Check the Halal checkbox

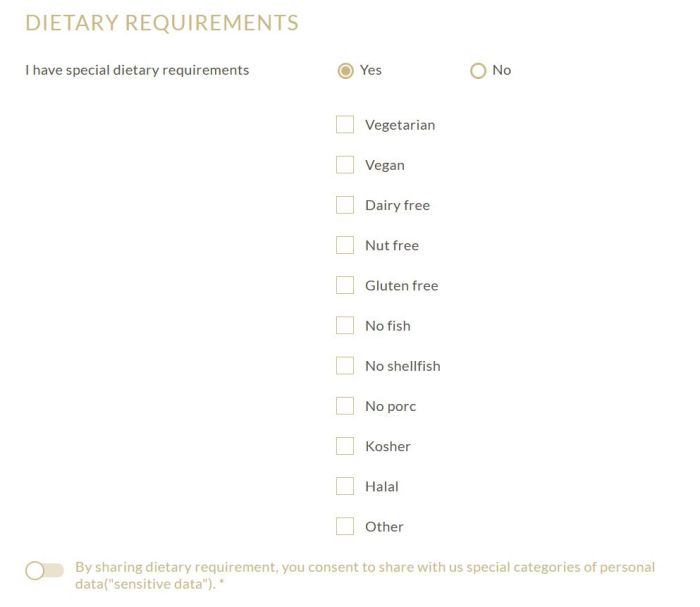(x=345, y=486)
